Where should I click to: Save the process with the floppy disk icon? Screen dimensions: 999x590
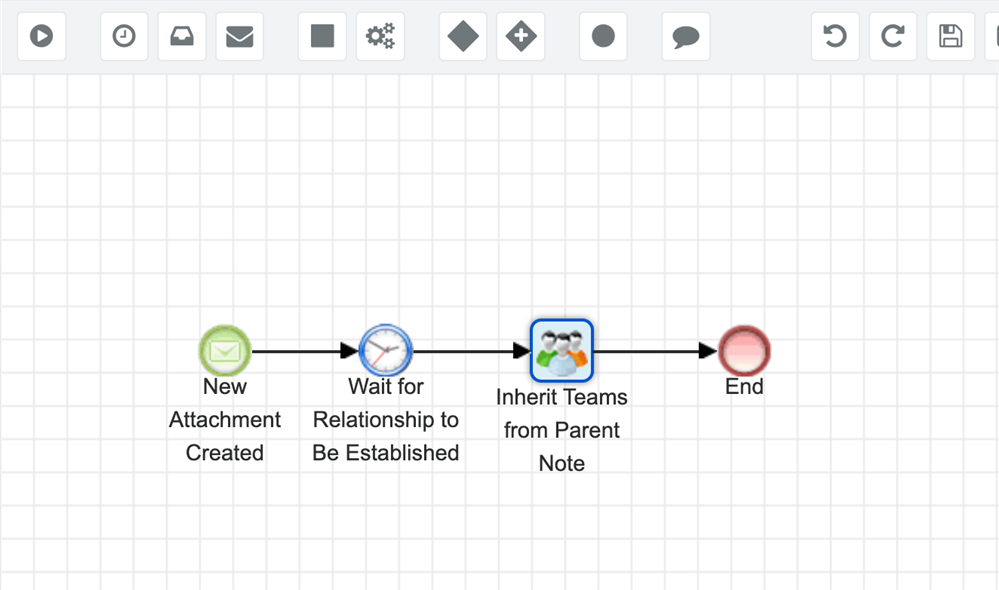pyautogui.click(x=950, y=37)
